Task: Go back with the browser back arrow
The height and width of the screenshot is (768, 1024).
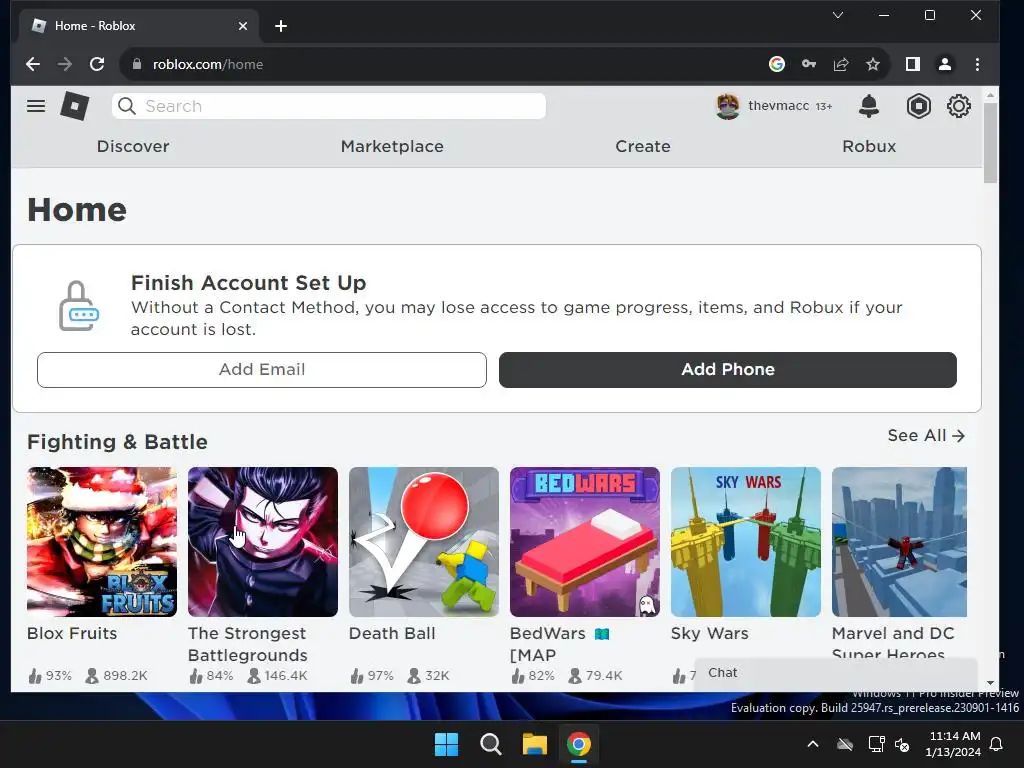Action: pos(33,64)
